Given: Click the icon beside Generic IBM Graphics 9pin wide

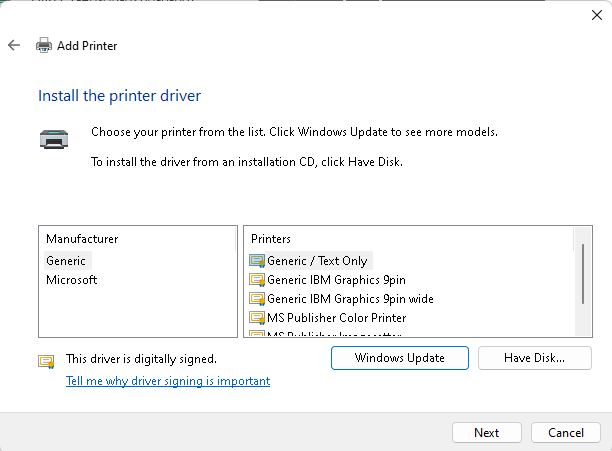Looking at the screenshot, I should click(x=257, y=299).
